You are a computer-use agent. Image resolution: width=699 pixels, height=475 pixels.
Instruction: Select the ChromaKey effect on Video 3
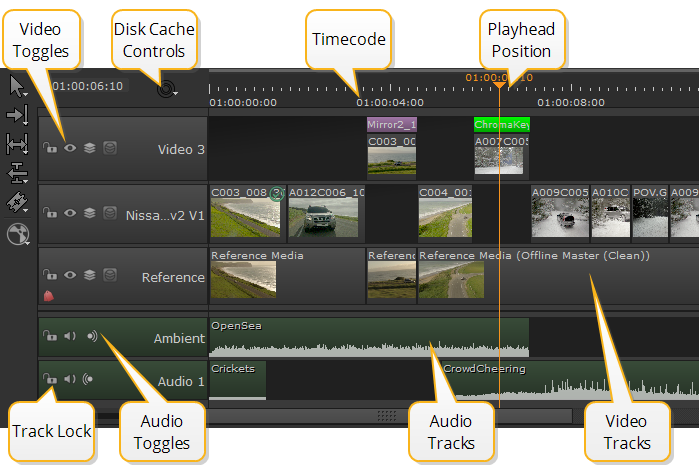tap(501, 125)
